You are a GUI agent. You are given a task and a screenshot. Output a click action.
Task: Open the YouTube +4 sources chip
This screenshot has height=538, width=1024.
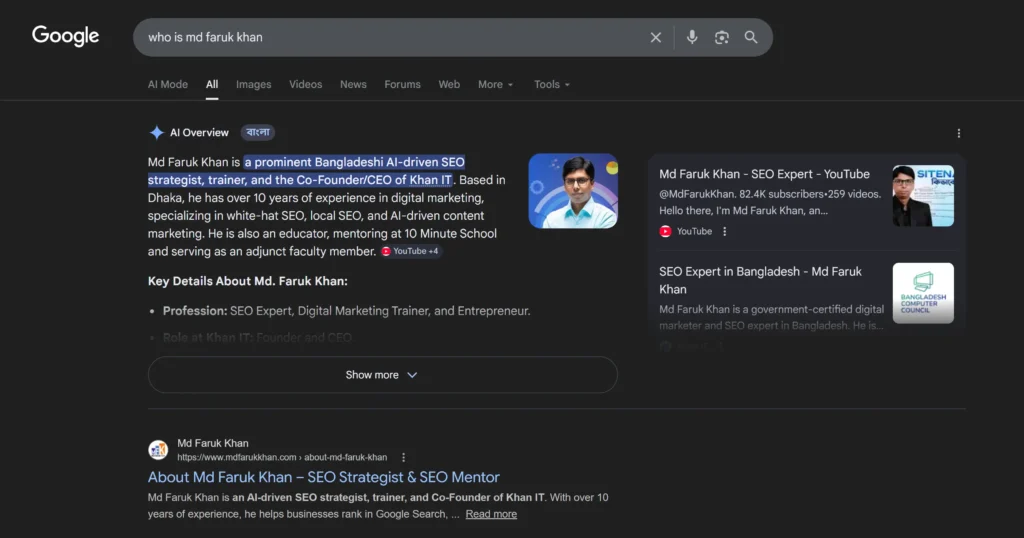click(411, 251)
